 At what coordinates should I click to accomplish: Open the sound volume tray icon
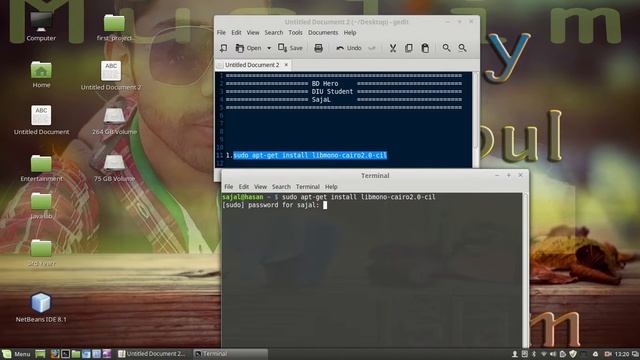point(553,354)
